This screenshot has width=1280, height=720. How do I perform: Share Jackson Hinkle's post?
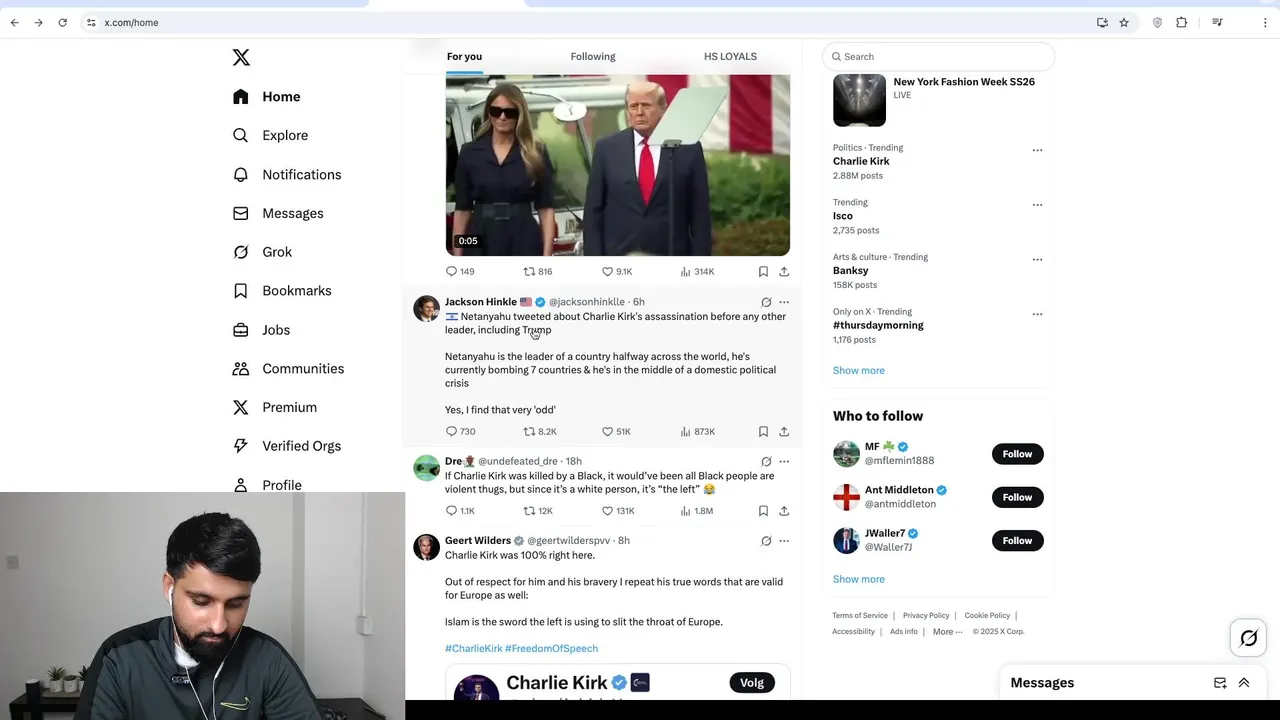[784, 431]
